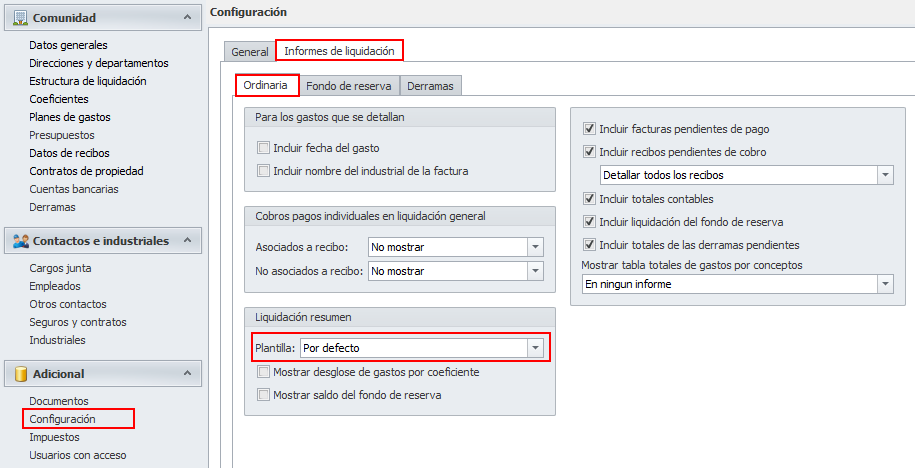Viewport: 915px width, 468px height.
Task: Select the Derramas tab
Action: pos(430,86)
